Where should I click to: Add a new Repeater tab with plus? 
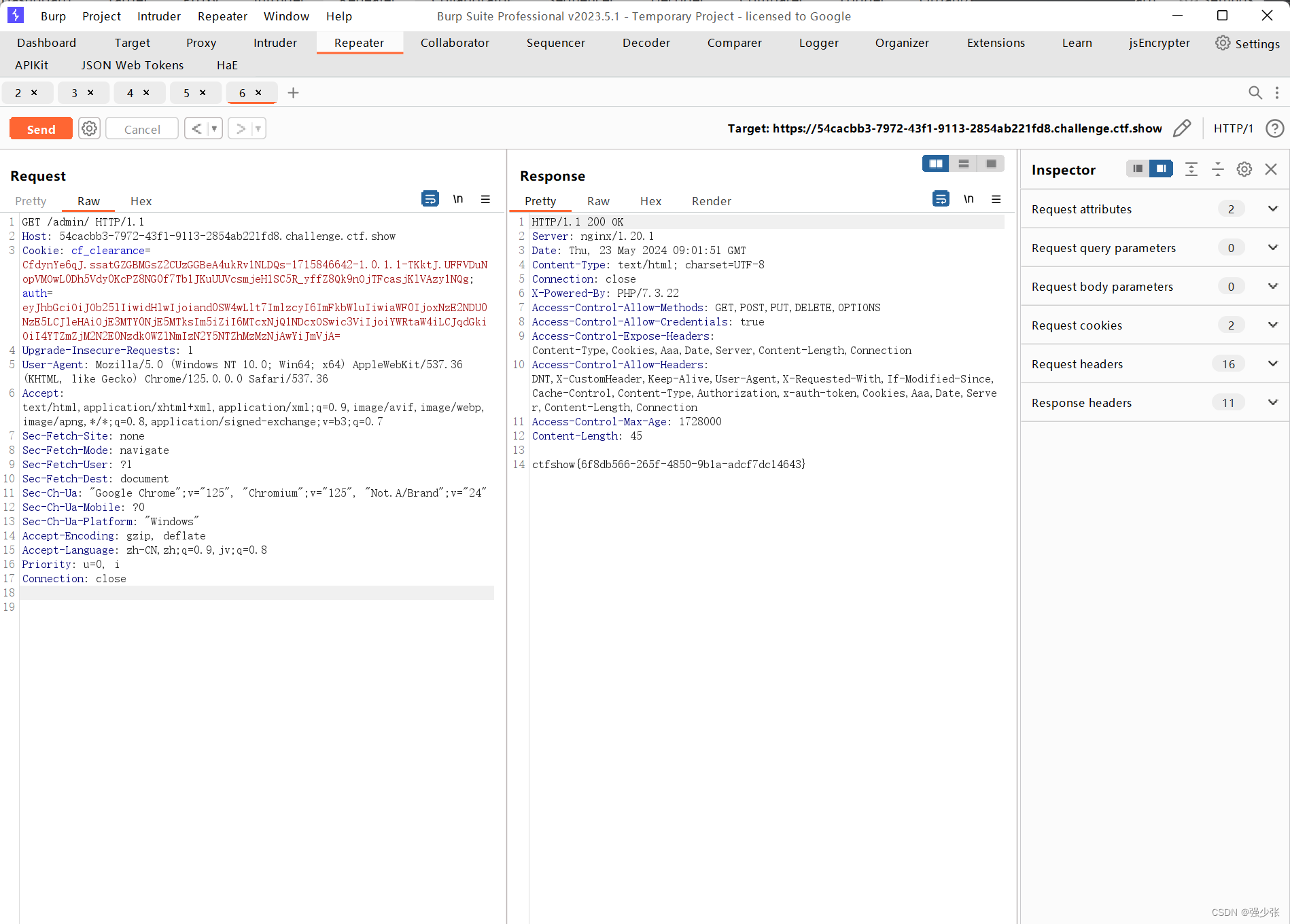point(293,93)
